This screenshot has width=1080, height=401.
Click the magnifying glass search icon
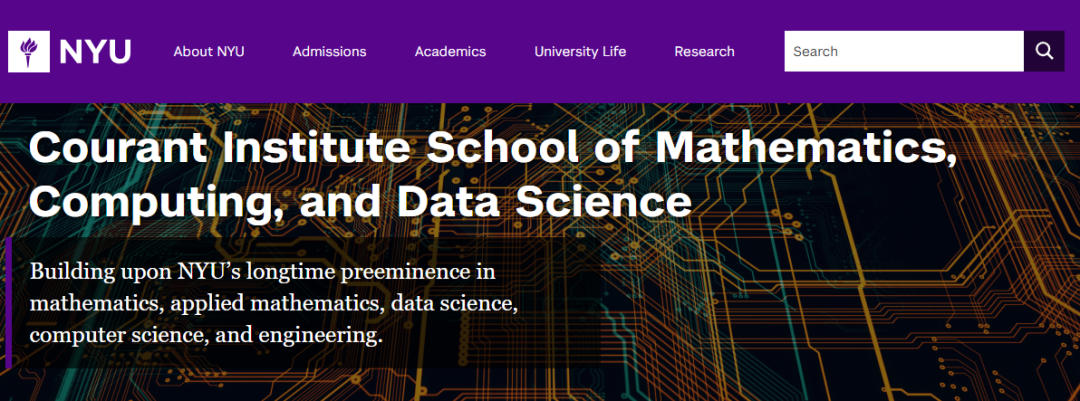click(1044, 51)
